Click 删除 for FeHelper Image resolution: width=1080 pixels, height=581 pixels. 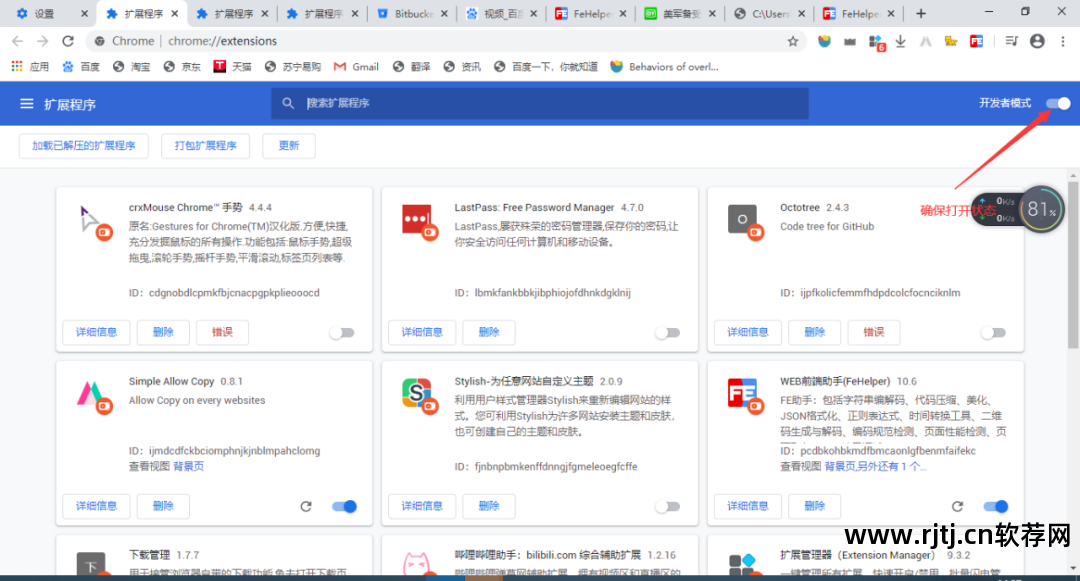[x=814, y=506]
